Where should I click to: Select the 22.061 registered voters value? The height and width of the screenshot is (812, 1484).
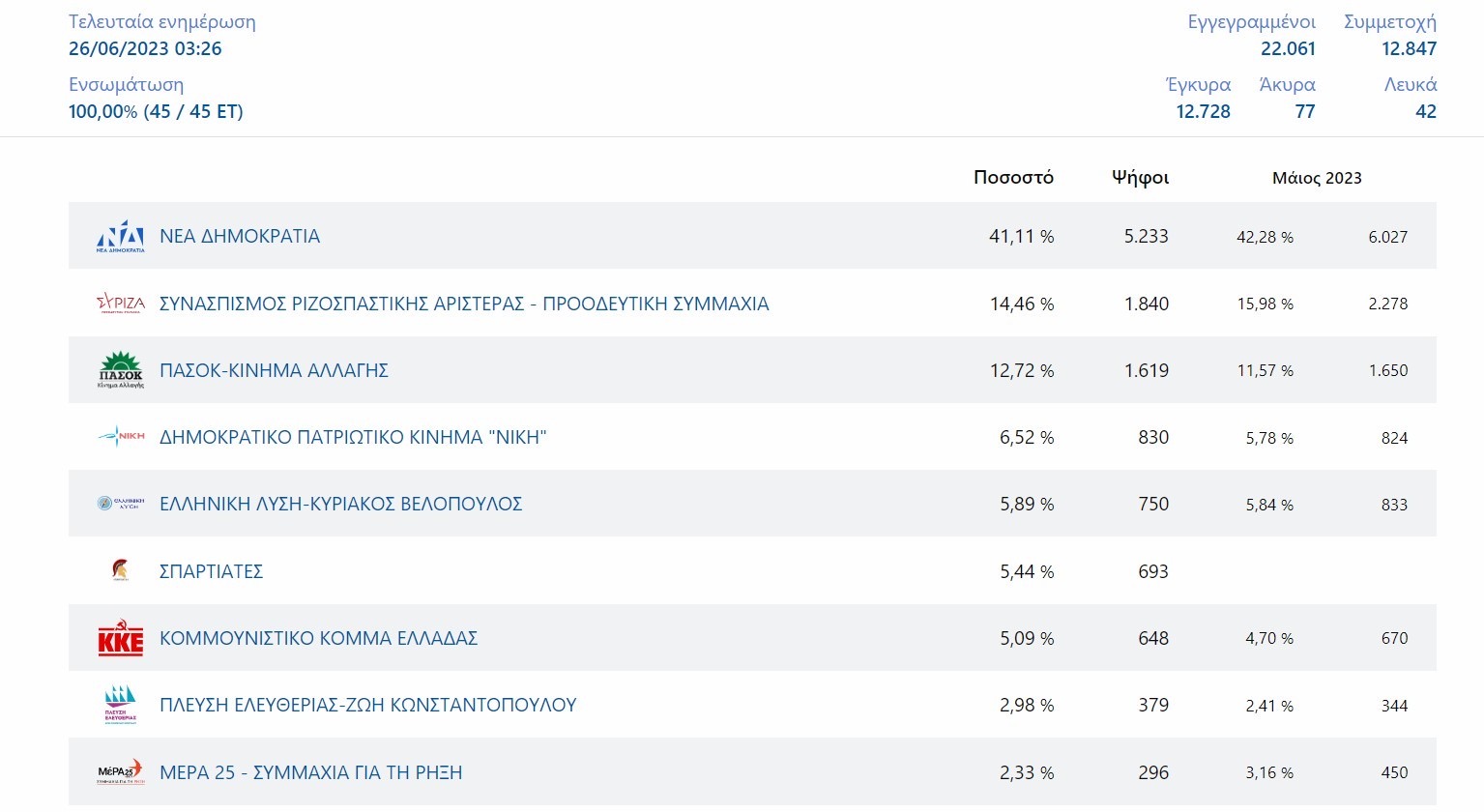tap(1288, 48)
